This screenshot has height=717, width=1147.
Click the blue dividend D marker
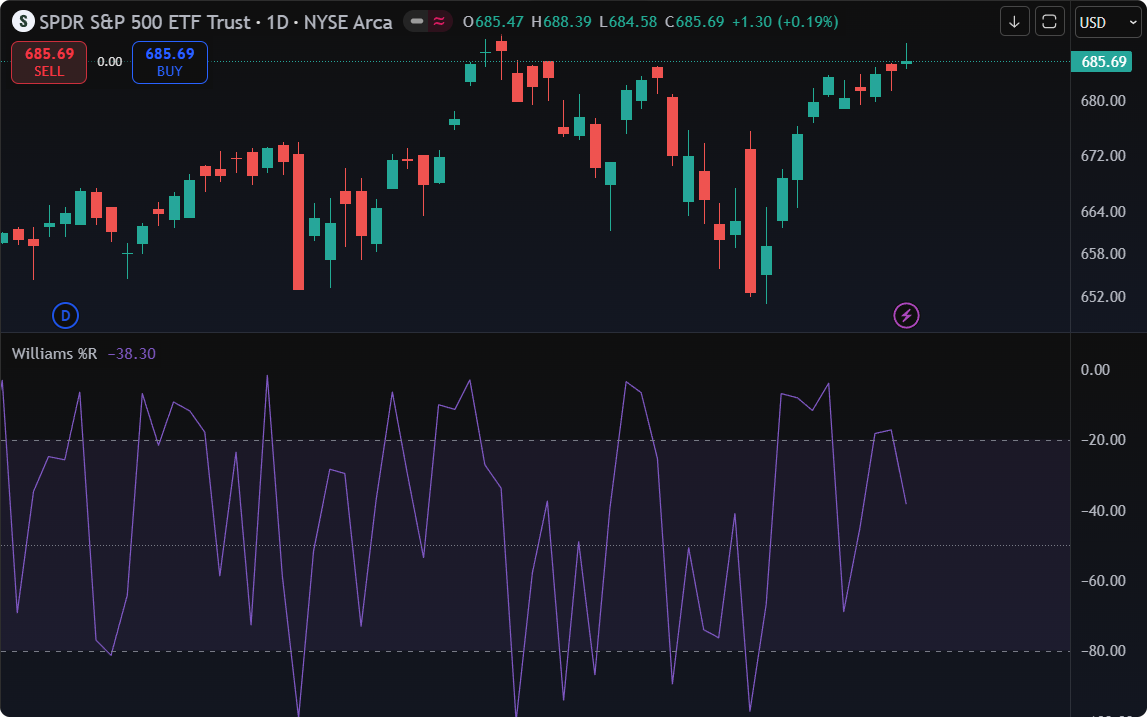[66, 316]
